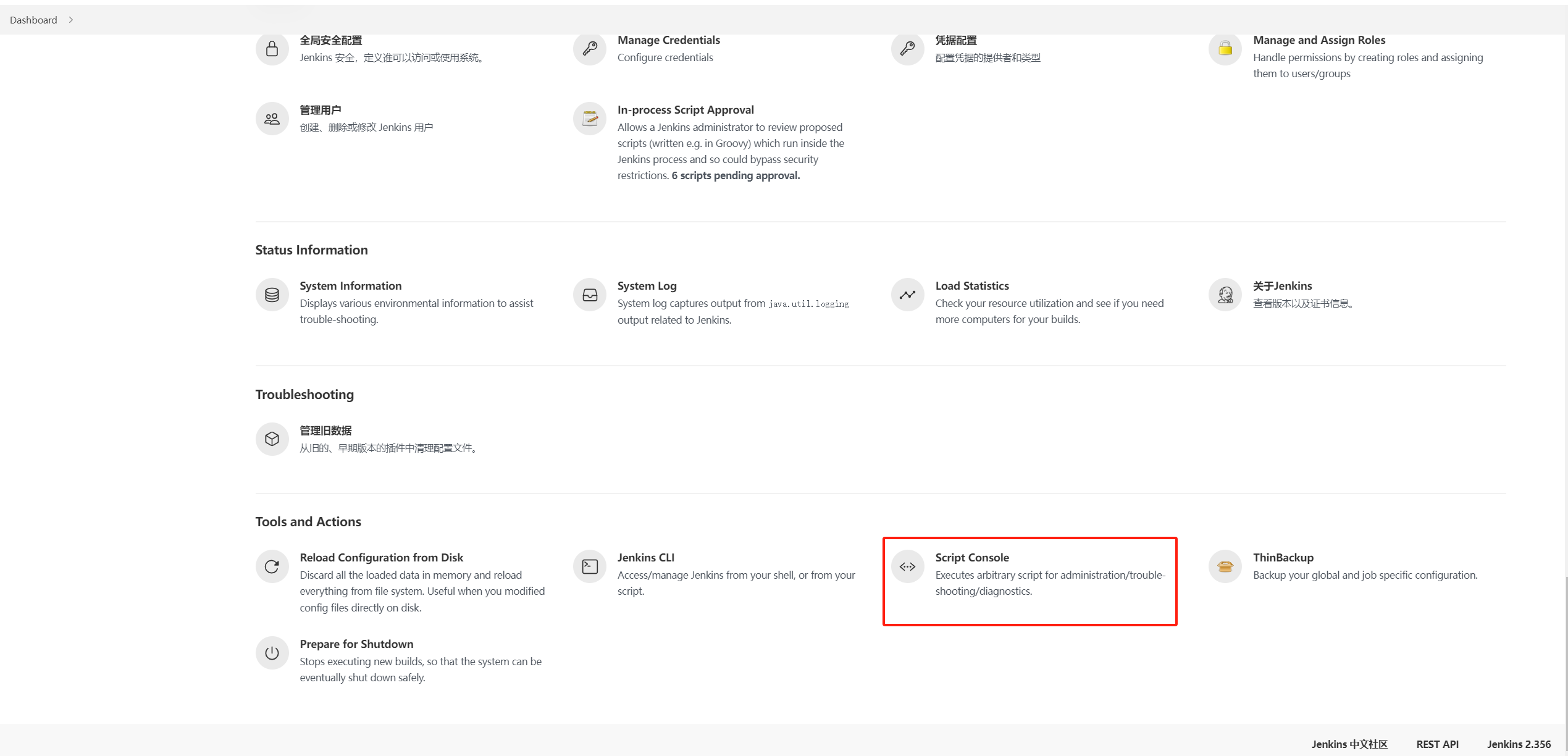Screen dimensions: 1568x756
Task: Open Manage and Assign Roles
Action: pyautogui.click(x=1319, y=40)
